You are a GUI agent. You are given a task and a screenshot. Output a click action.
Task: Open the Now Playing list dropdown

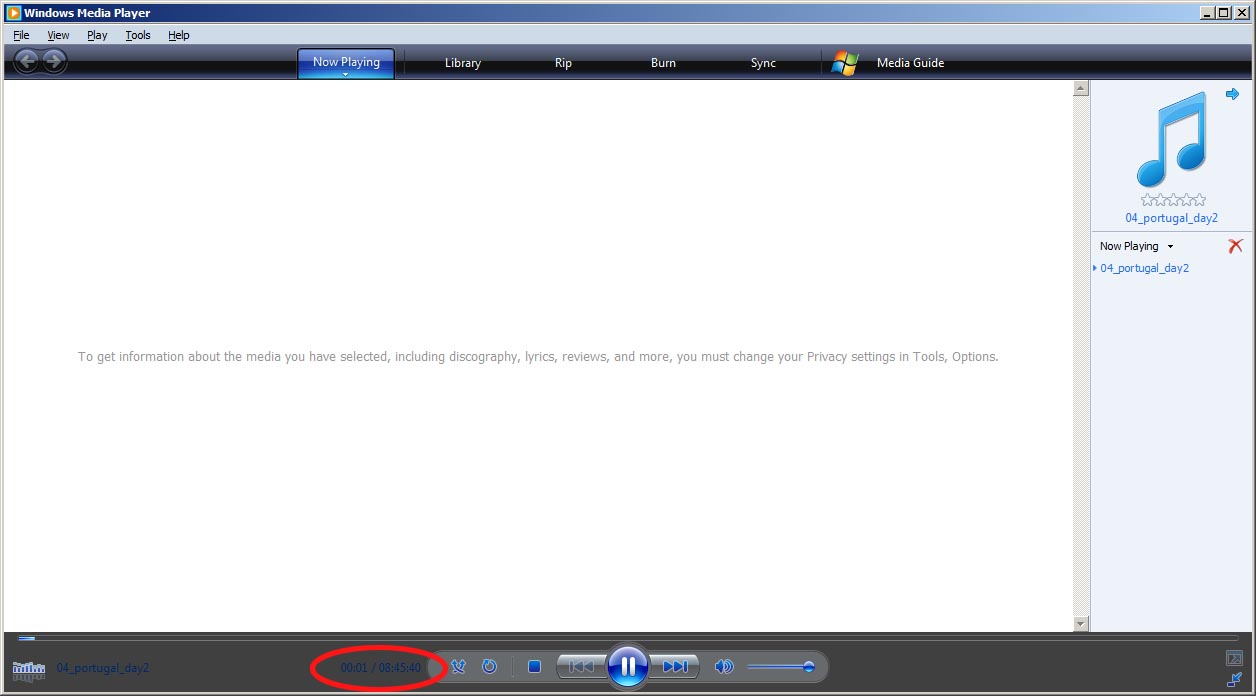(x=1136, y=246)
